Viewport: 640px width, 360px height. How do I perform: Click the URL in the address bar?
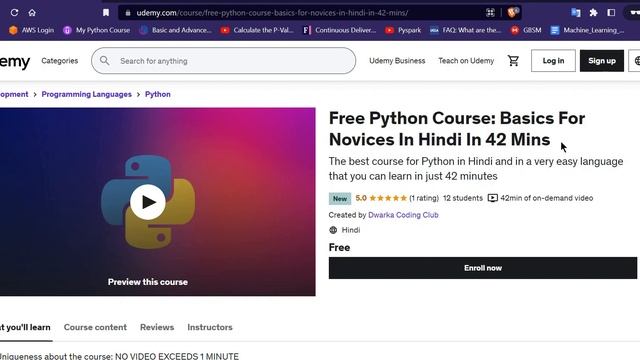tap(272, 13)
